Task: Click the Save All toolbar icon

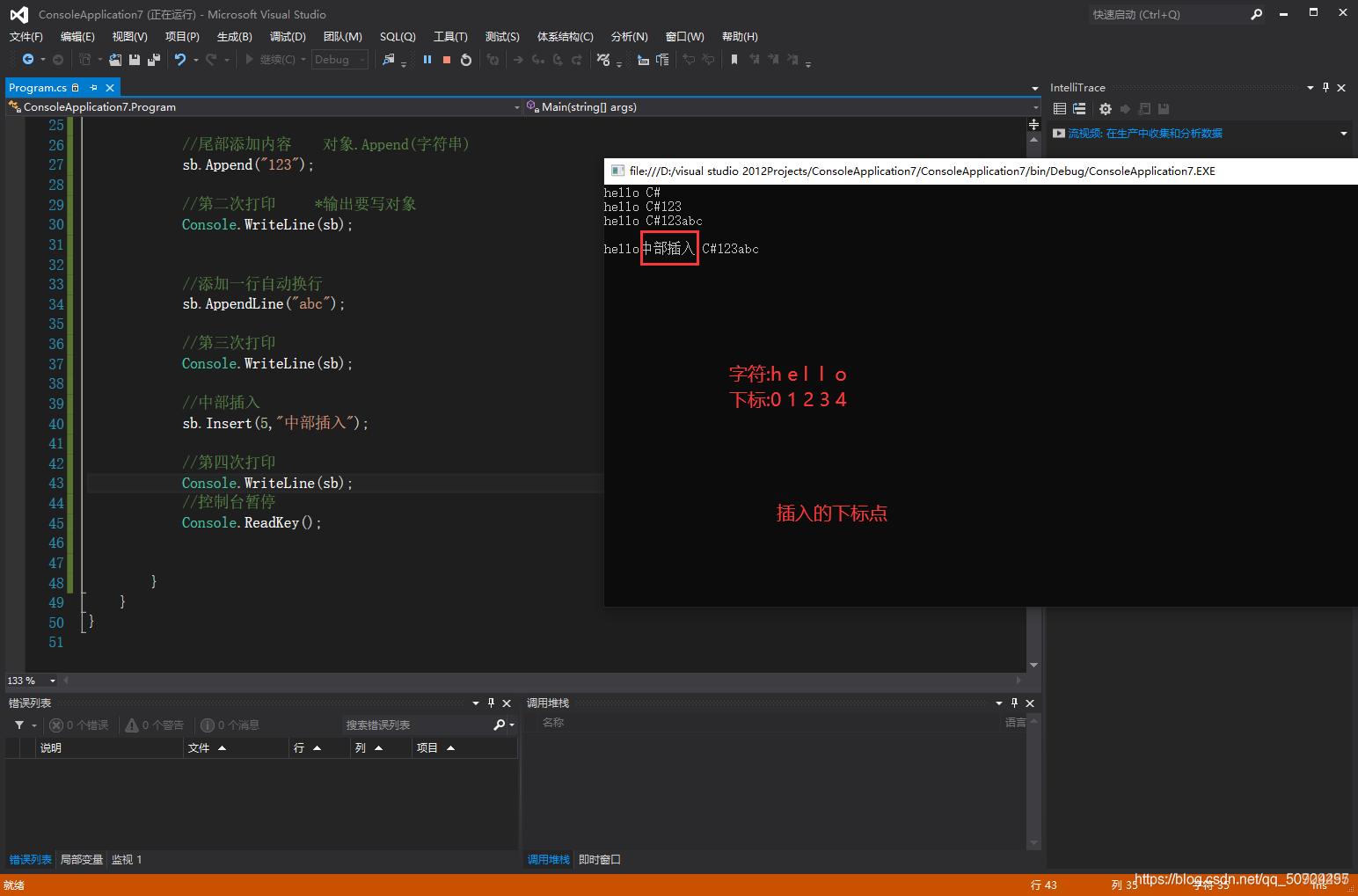Action: point(154,60)
